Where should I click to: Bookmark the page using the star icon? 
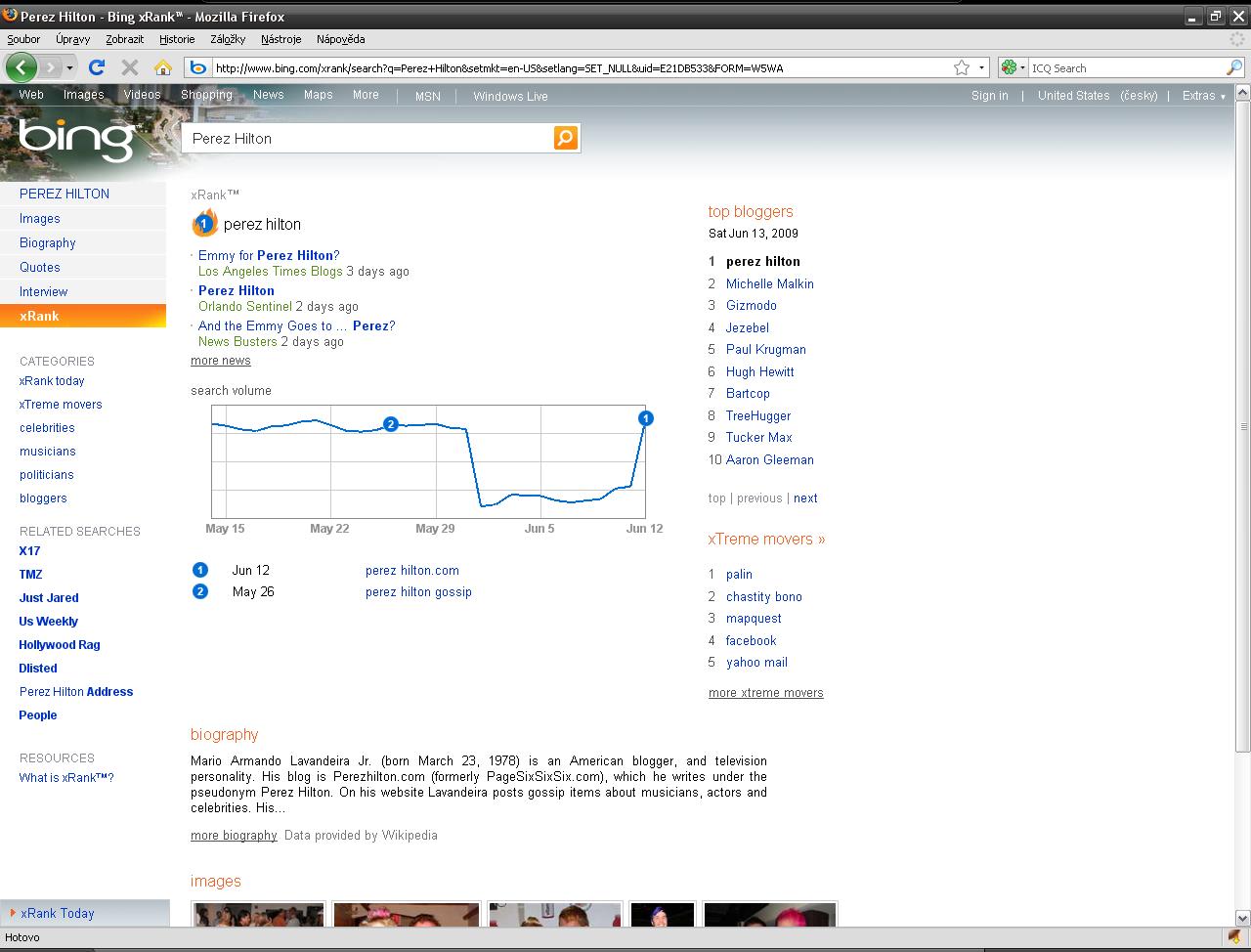[x=962, y=67]
